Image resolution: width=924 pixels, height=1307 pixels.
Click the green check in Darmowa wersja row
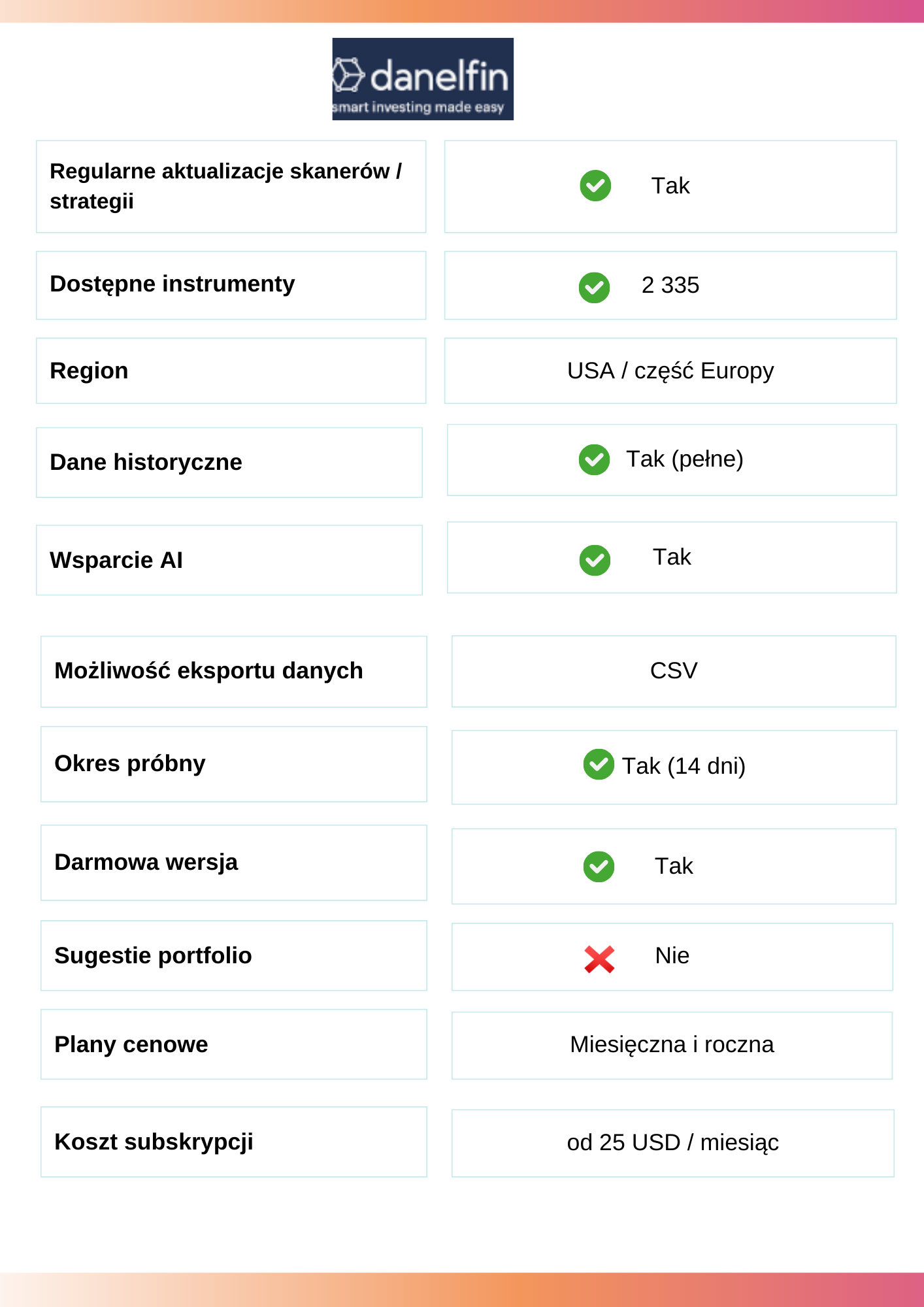click(599, 867)
